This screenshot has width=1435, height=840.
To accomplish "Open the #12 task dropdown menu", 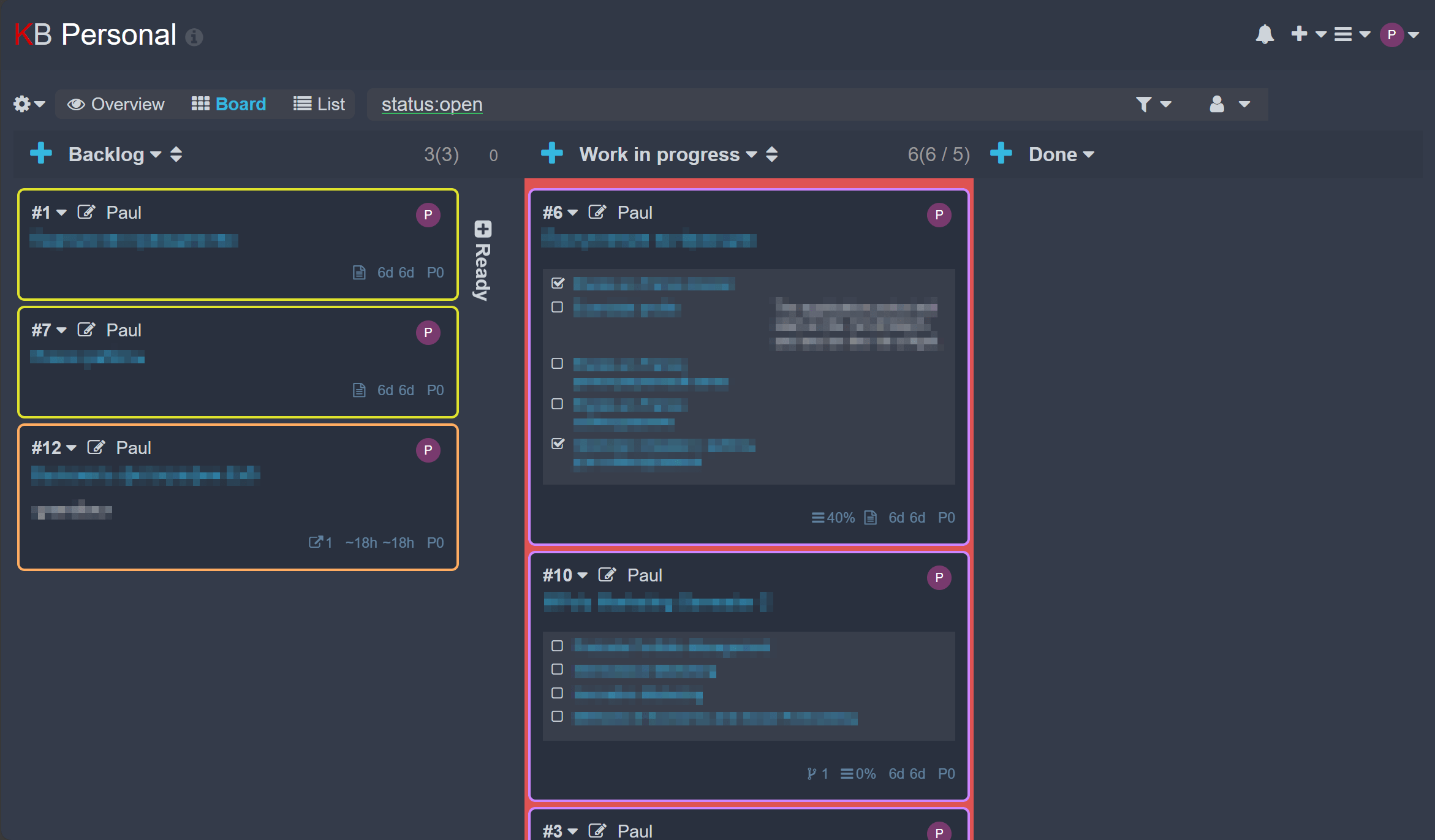I will point(54,448).
